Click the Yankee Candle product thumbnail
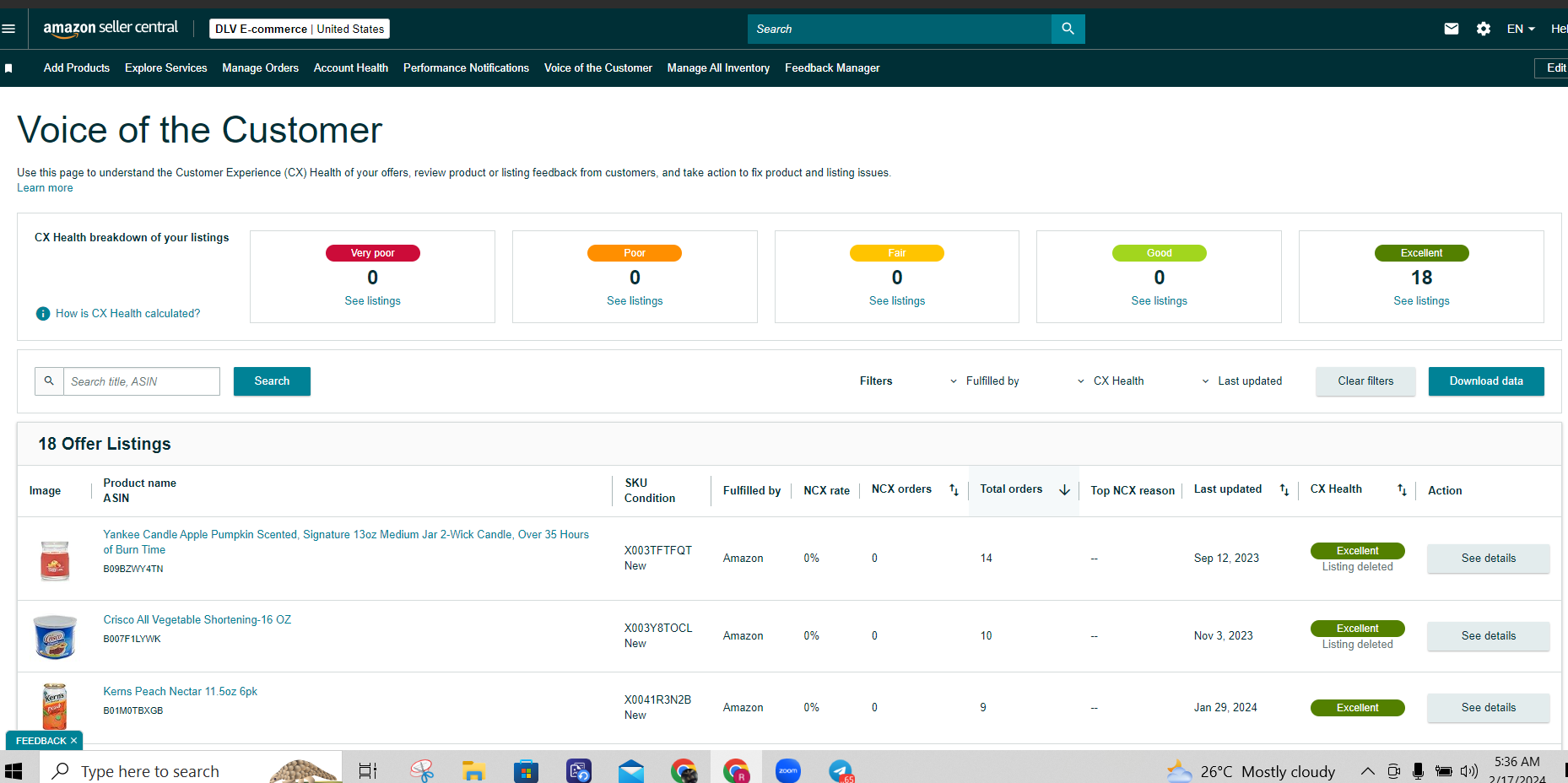Viewport: 1568px width, 783px height. pos(55,560)
